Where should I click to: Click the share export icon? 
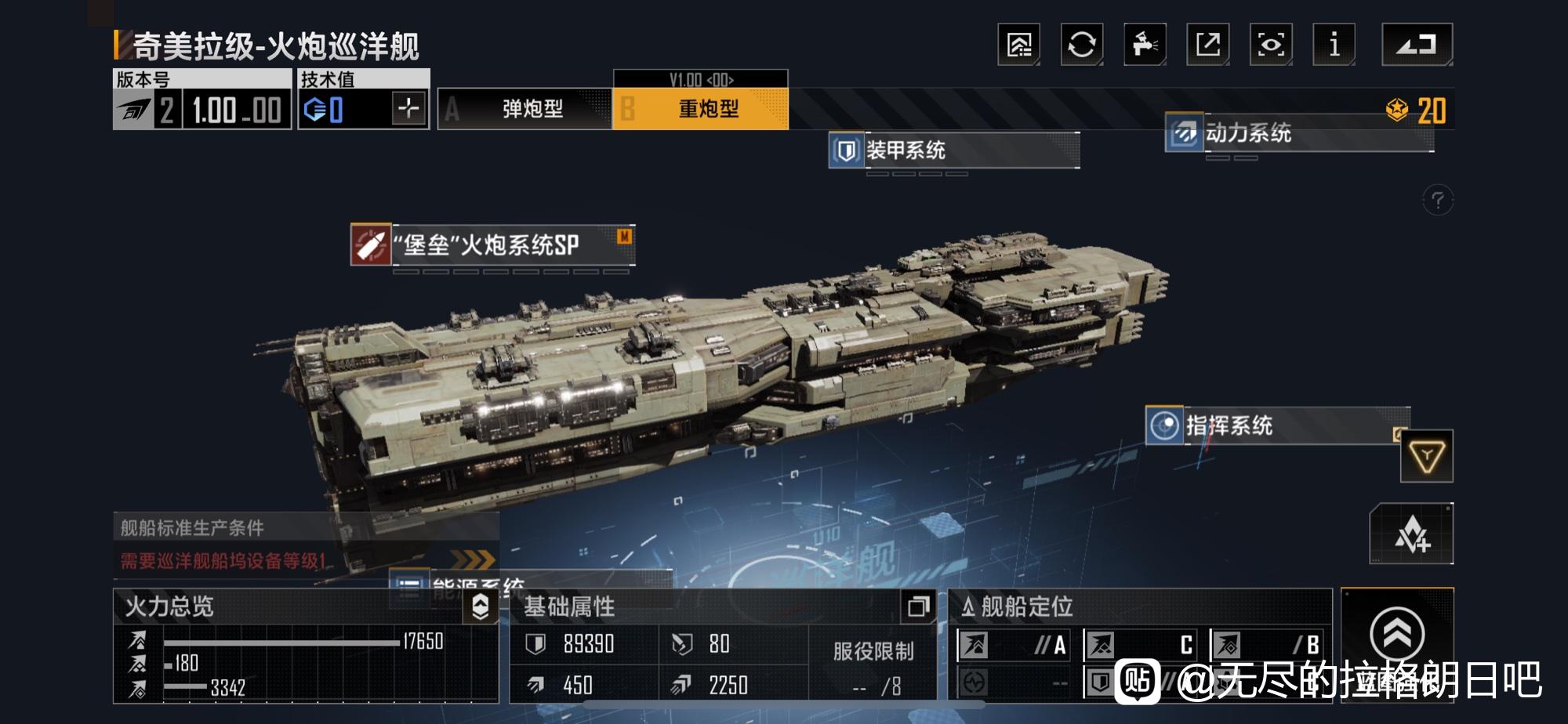[x=1208, y=44]
